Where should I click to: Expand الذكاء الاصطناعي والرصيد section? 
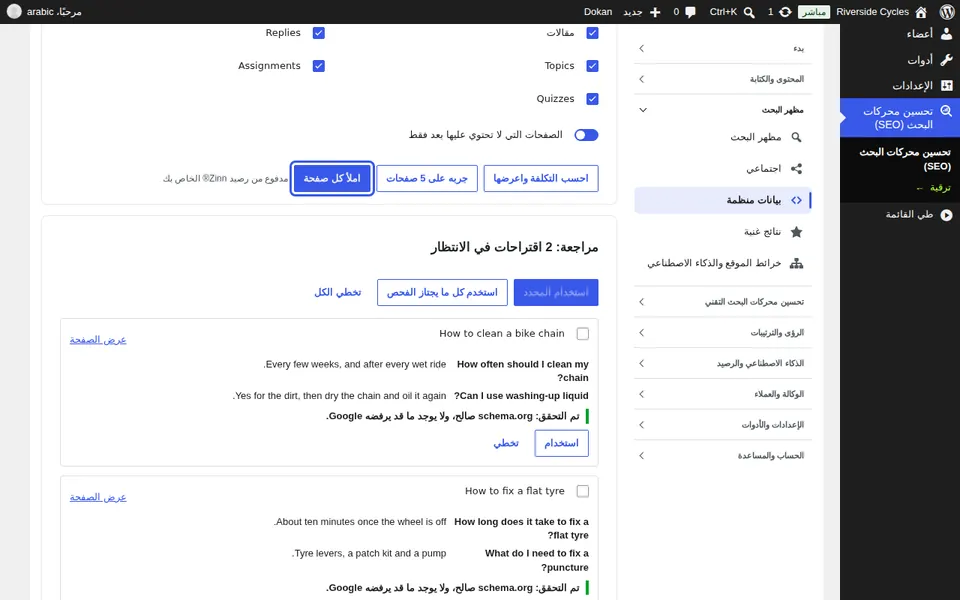[722, 363]
